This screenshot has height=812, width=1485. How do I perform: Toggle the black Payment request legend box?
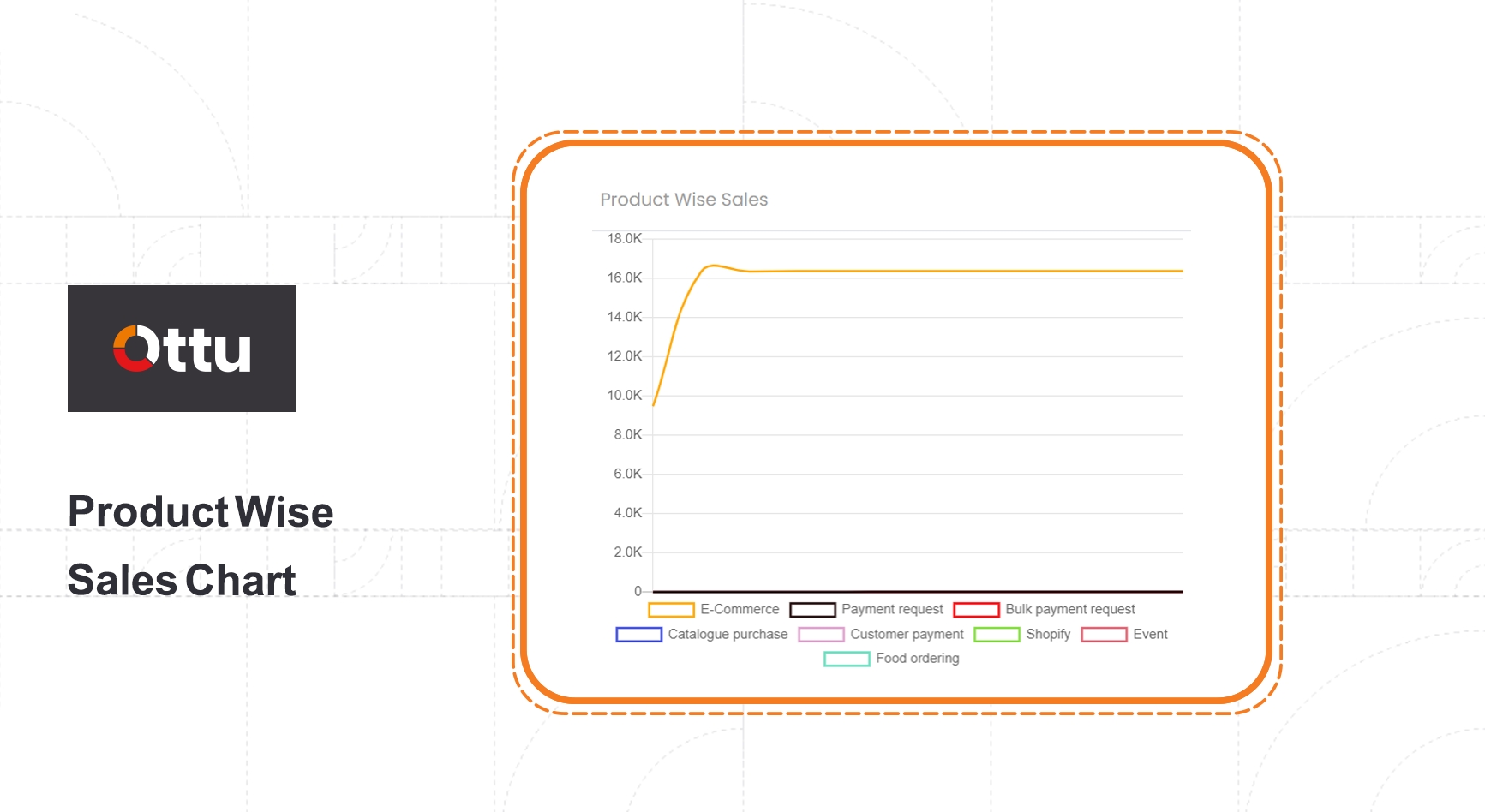[811, 610]
